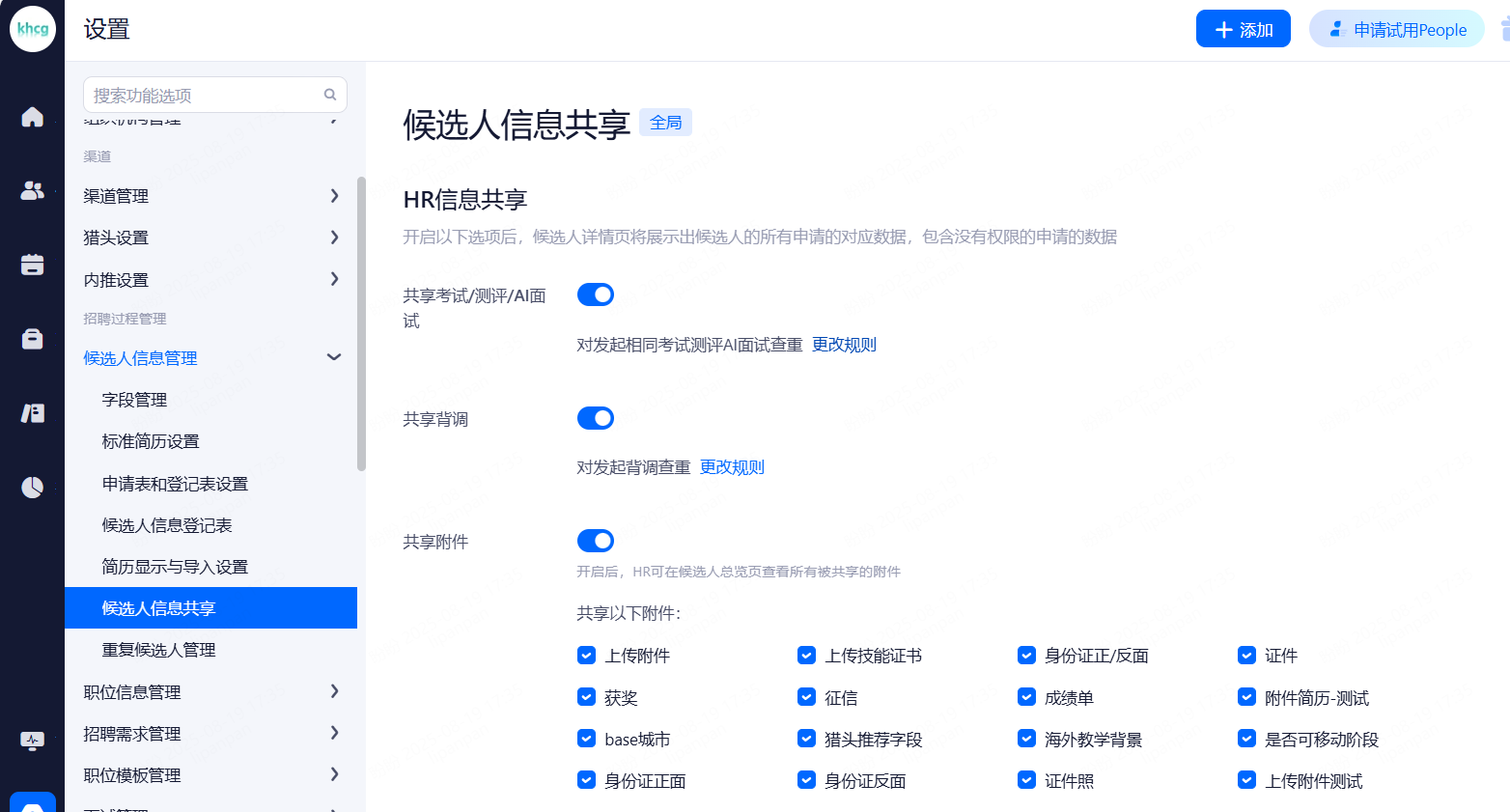The width and height of the screenshot is (1510, 812).
Task: Uncheck the 上传技能证书 checkbox
Action: pos(806,656)
